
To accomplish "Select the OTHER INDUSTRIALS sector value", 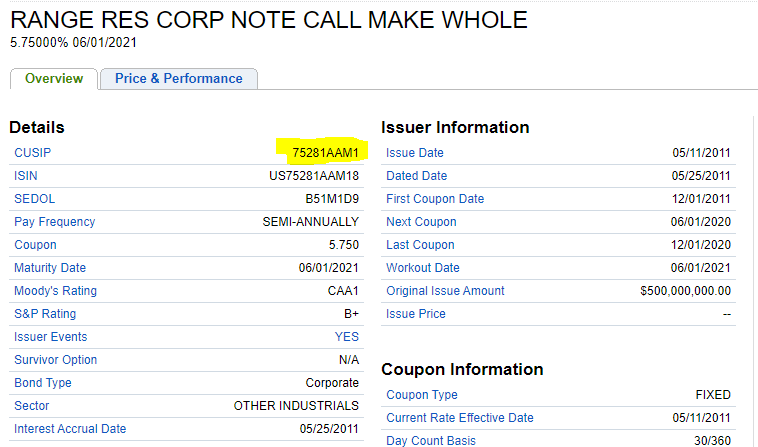I will tap(296, 406).
